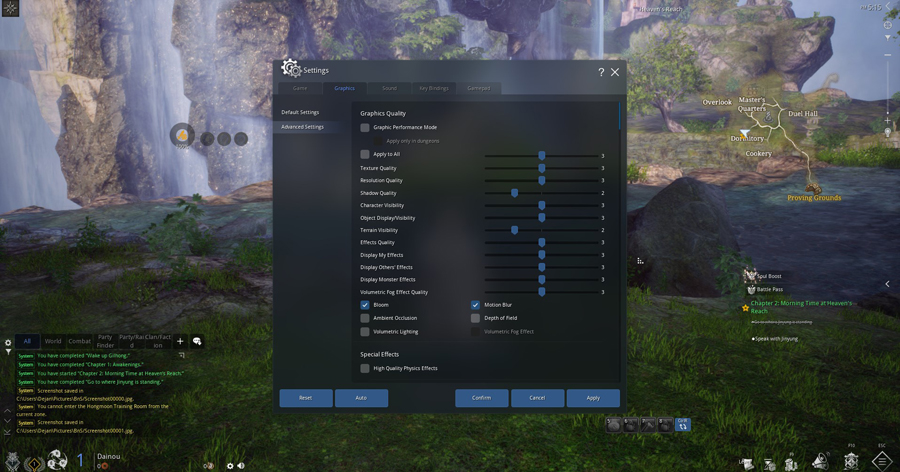
Task: Open the Soul Boost icon
Action: [750, 276]
